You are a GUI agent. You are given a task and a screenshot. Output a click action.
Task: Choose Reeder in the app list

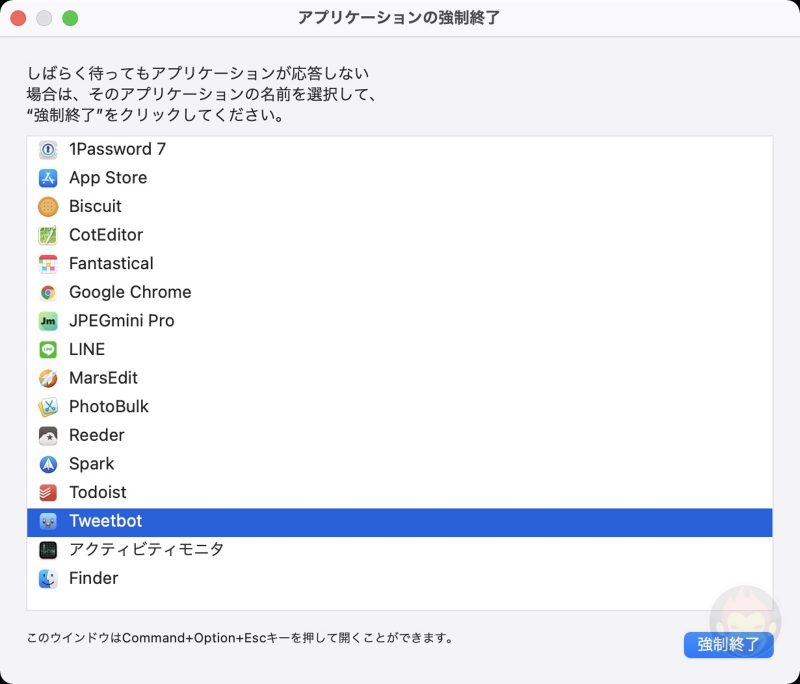[97, 436]
